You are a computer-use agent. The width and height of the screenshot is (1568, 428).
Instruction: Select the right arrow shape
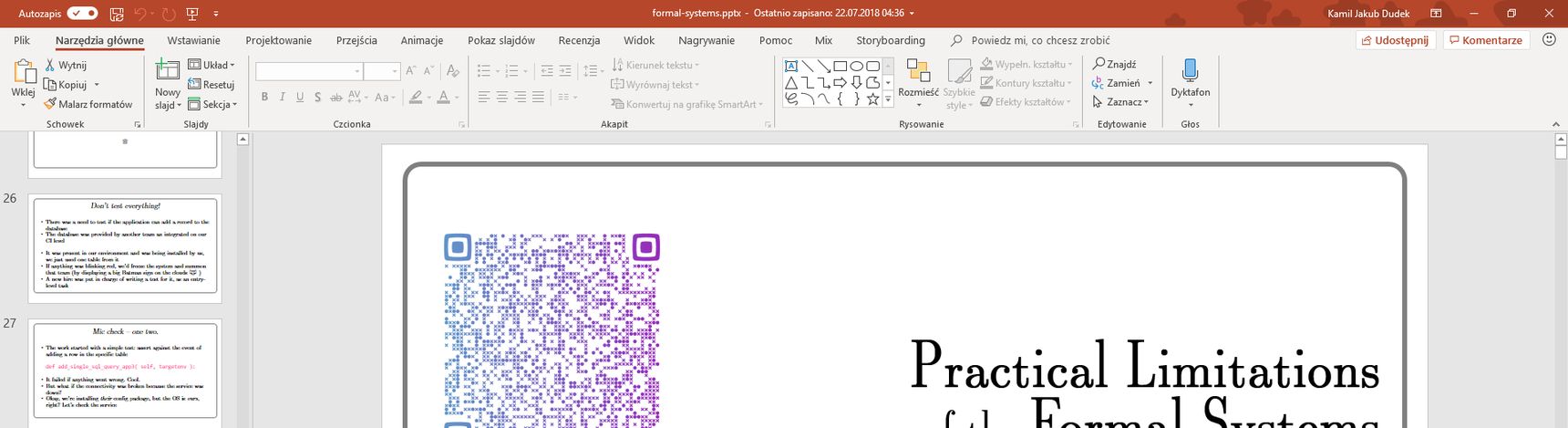click(841, 82)
